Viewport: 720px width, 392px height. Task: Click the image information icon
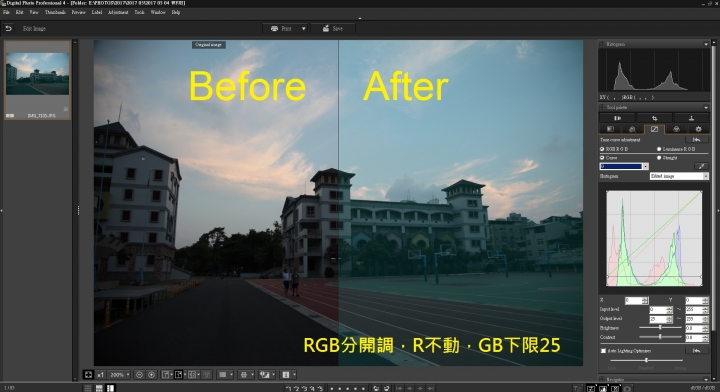[286, 375]
